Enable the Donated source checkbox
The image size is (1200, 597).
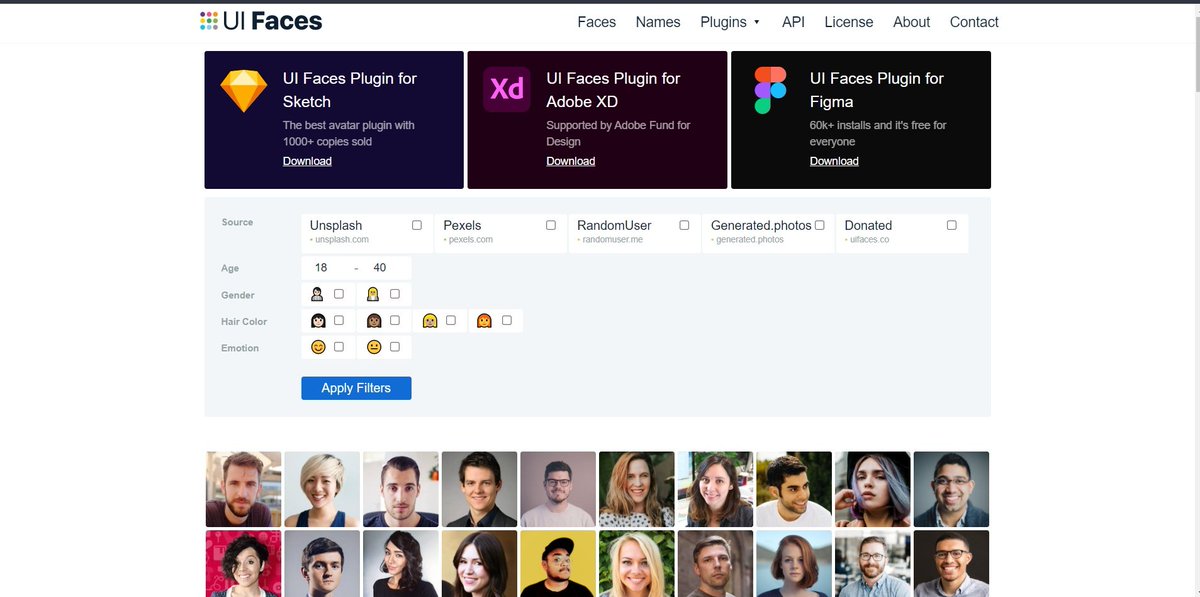click(x=952, y=225)
